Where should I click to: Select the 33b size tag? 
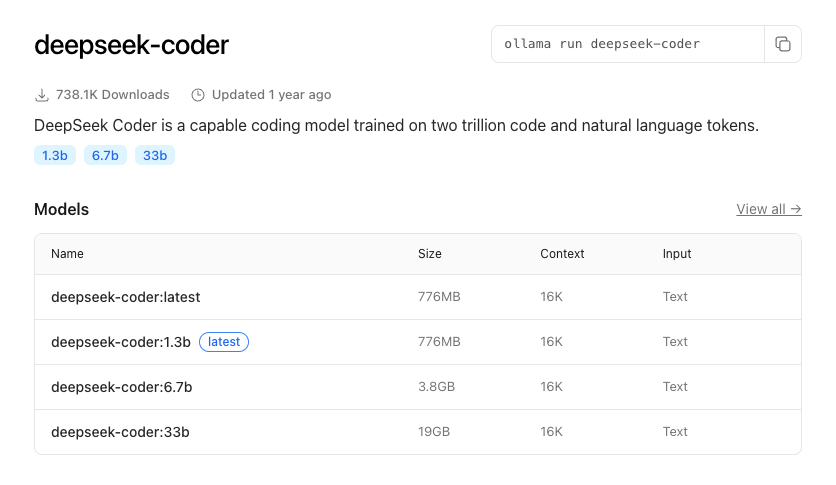click(155, 155)
